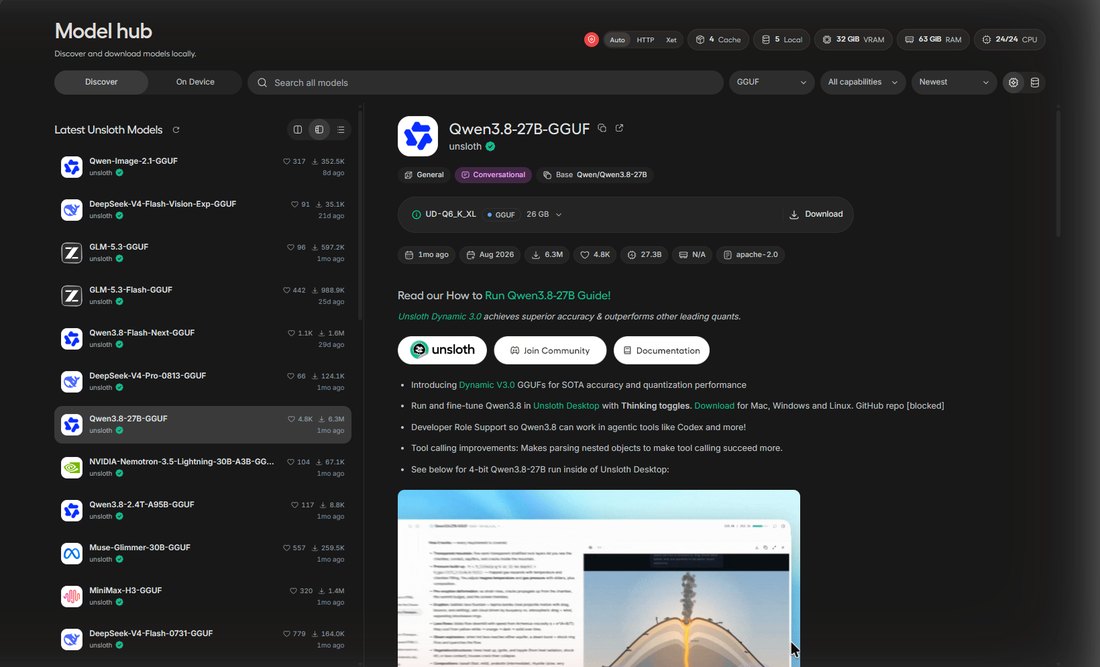
Task: Click the 63 GiB RAM indicator
Action: click(x=933, y=40)
